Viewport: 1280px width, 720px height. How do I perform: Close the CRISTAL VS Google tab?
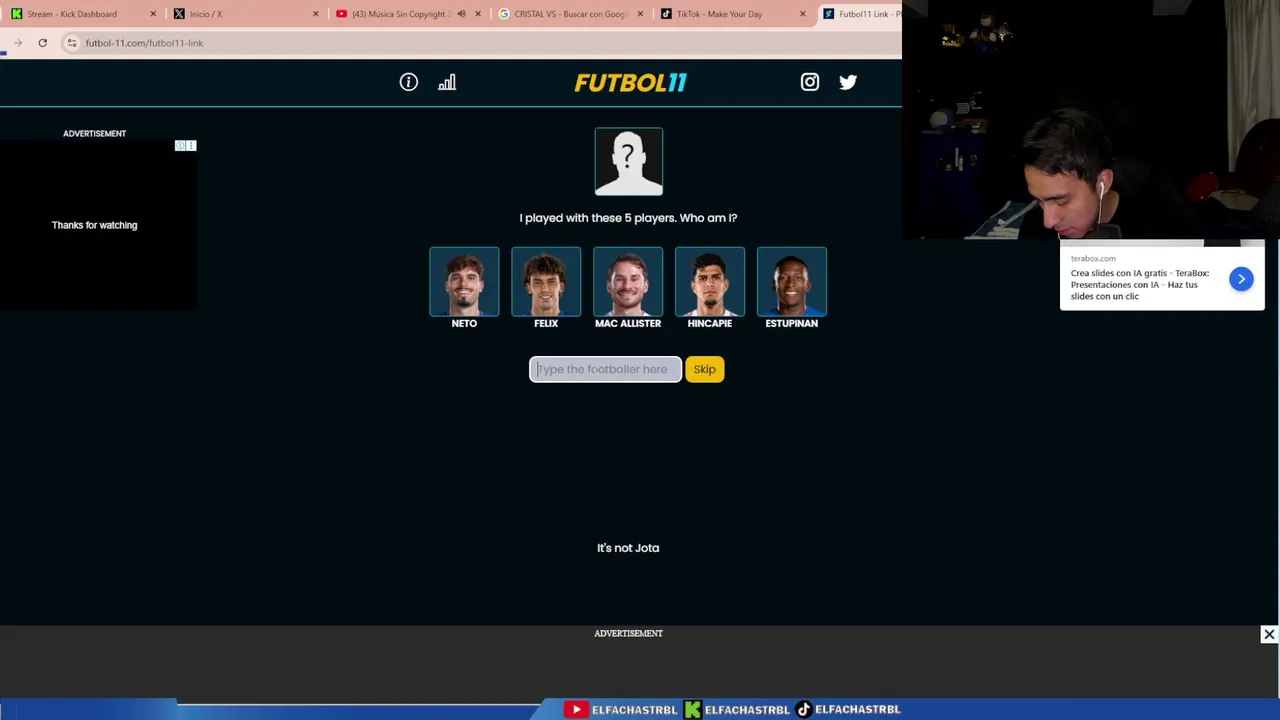pyautogui.click(x=640, y=14)
